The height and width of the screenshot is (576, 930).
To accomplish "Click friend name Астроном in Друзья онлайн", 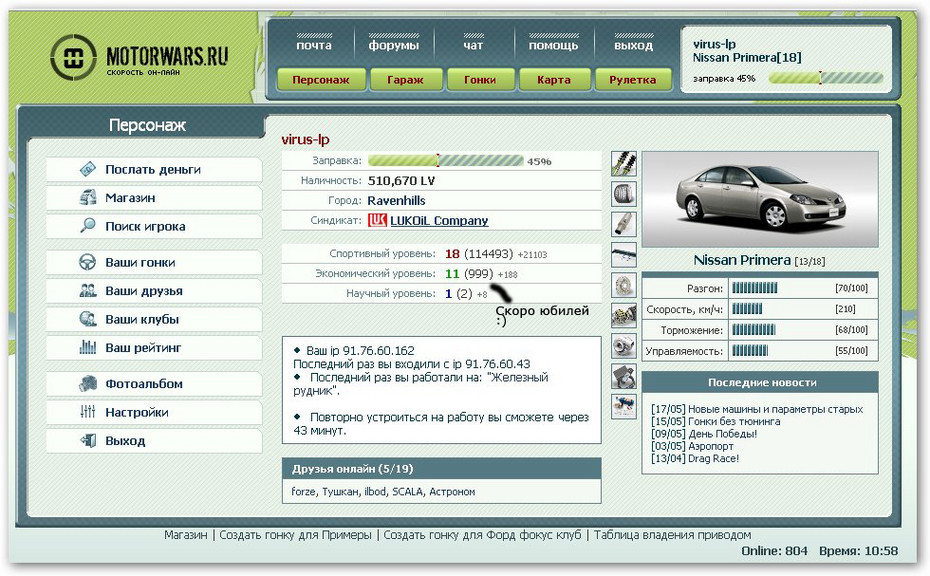I will click(452, 492).
